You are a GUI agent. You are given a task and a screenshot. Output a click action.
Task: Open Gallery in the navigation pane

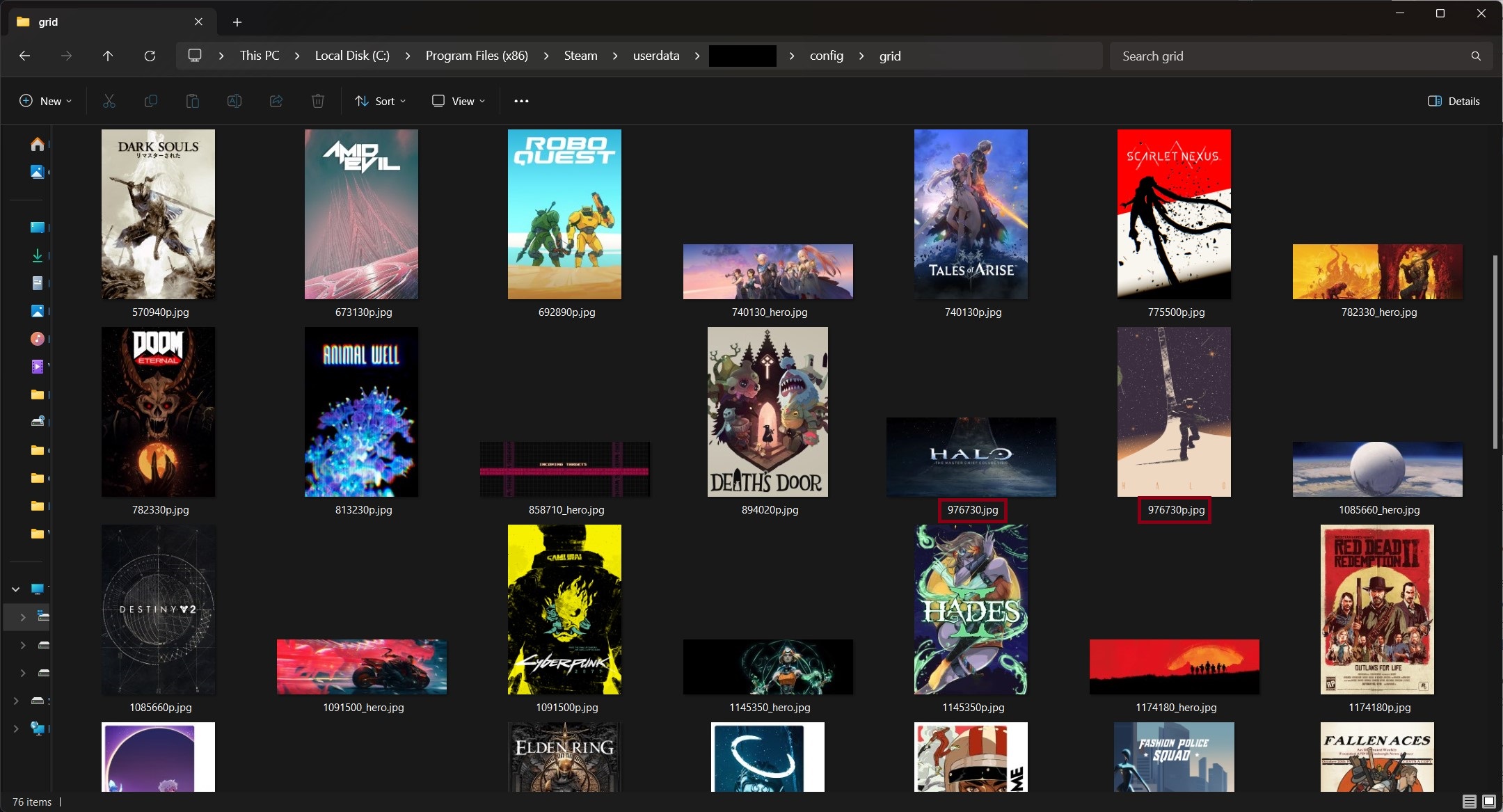(x=38, y=171)
